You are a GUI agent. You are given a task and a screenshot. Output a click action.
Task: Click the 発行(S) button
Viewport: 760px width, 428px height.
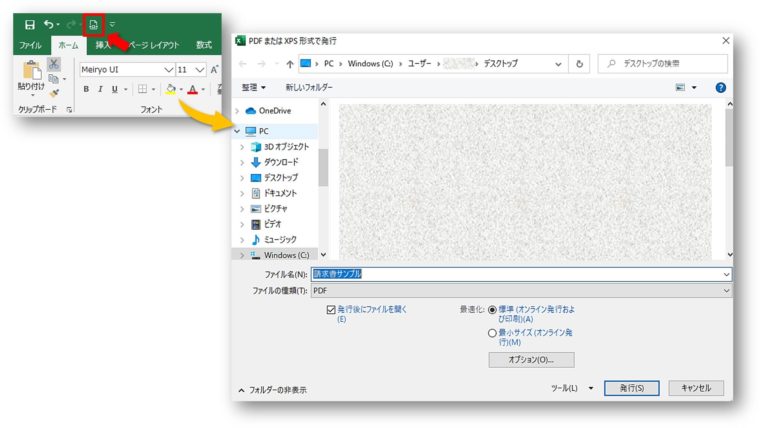pyautogui.click(x=632, y=388)
